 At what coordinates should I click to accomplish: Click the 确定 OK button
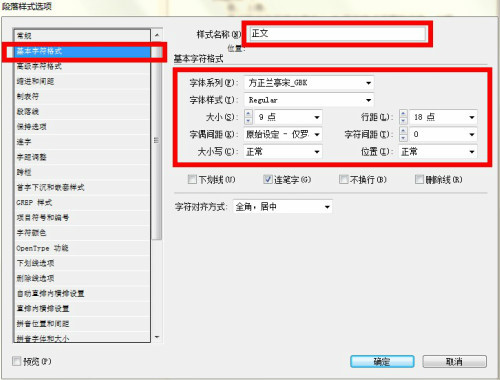pos(382,361)
